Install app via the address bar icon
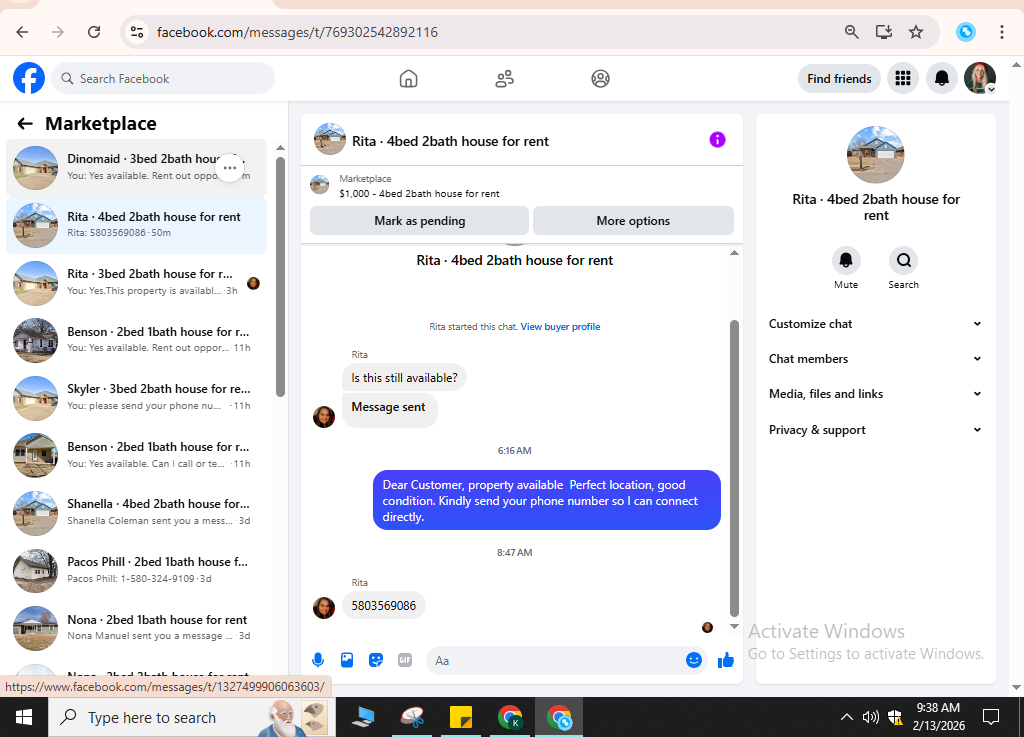Viewport: 1024px width, 737px height. (884, 32)
